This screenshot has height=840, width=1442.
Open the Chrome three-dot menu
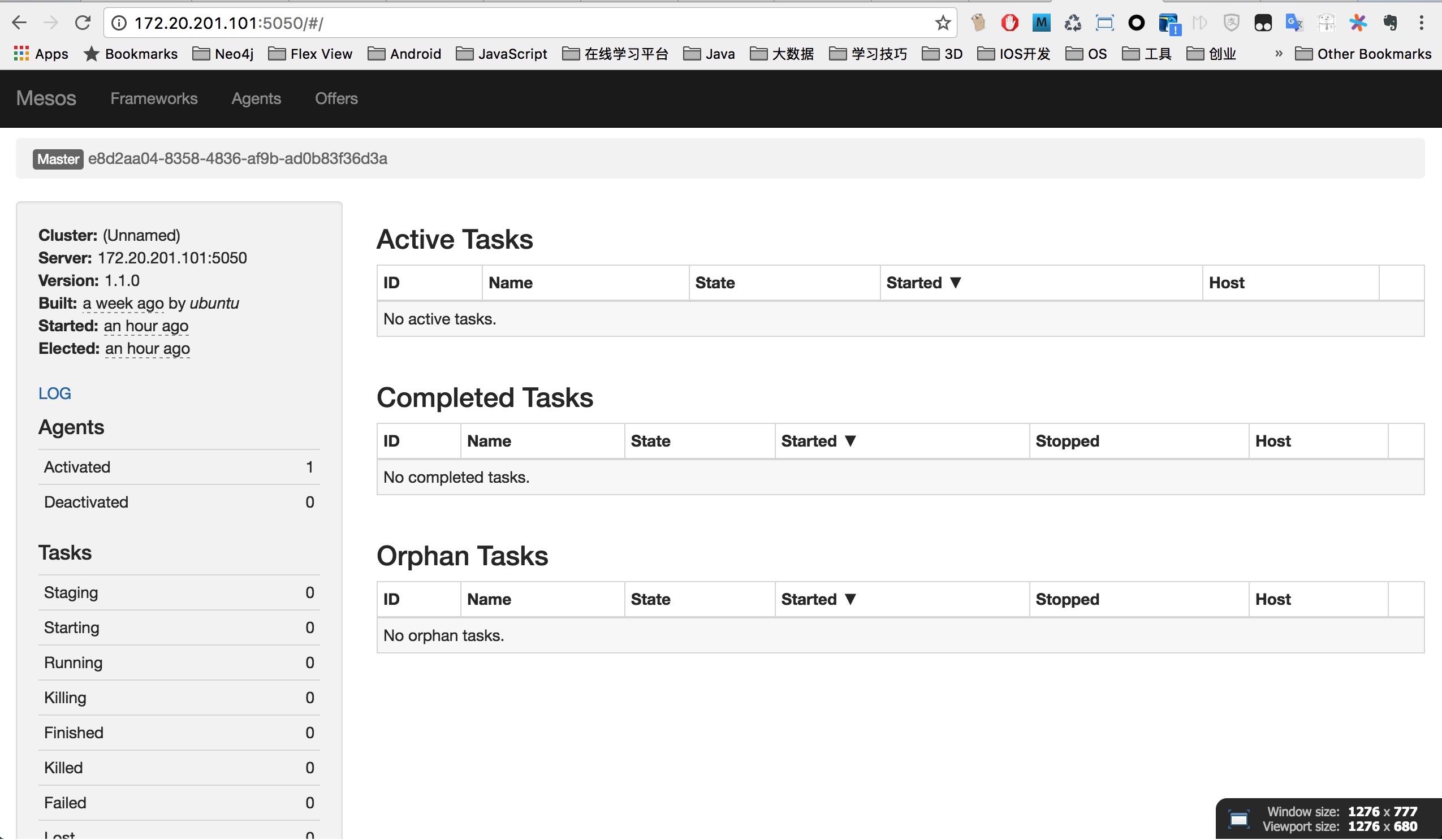pyautogui.click(x=1422, y=23)
